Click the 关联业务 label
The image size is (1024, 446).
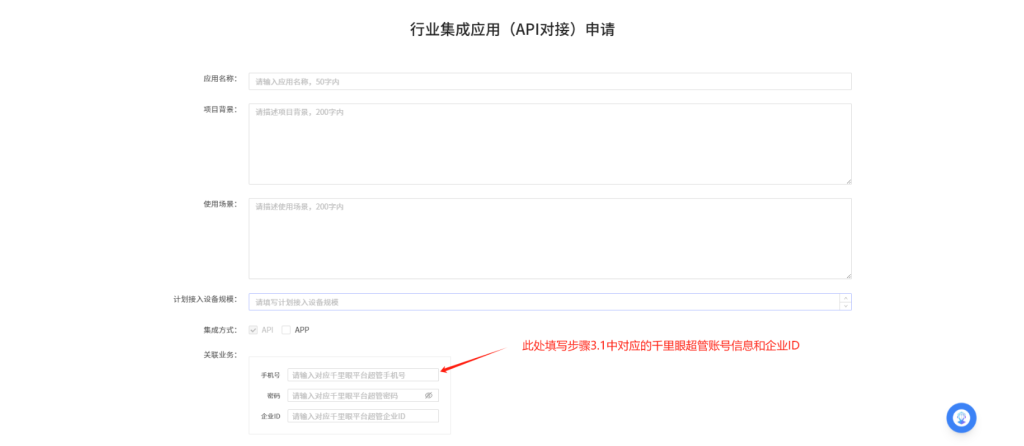click(220, 355)
